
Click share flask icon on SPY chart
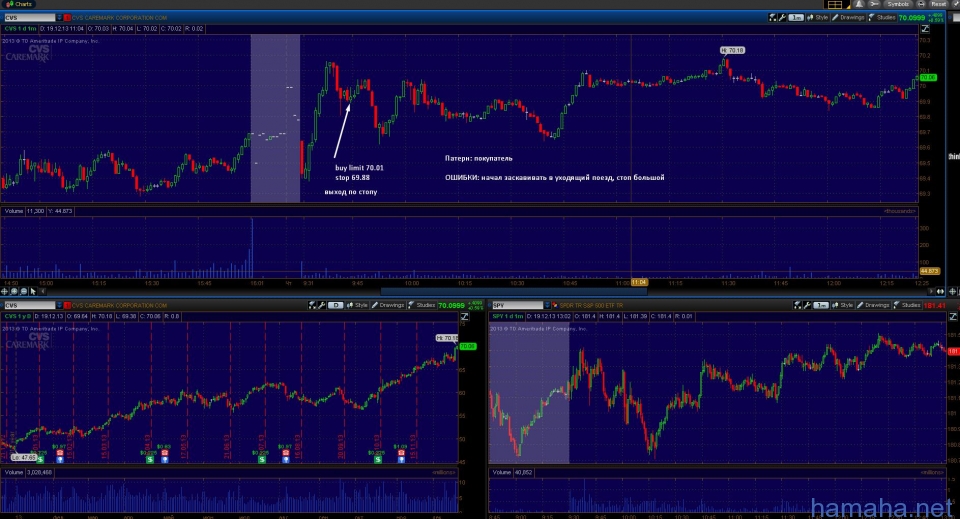point(797,305)
